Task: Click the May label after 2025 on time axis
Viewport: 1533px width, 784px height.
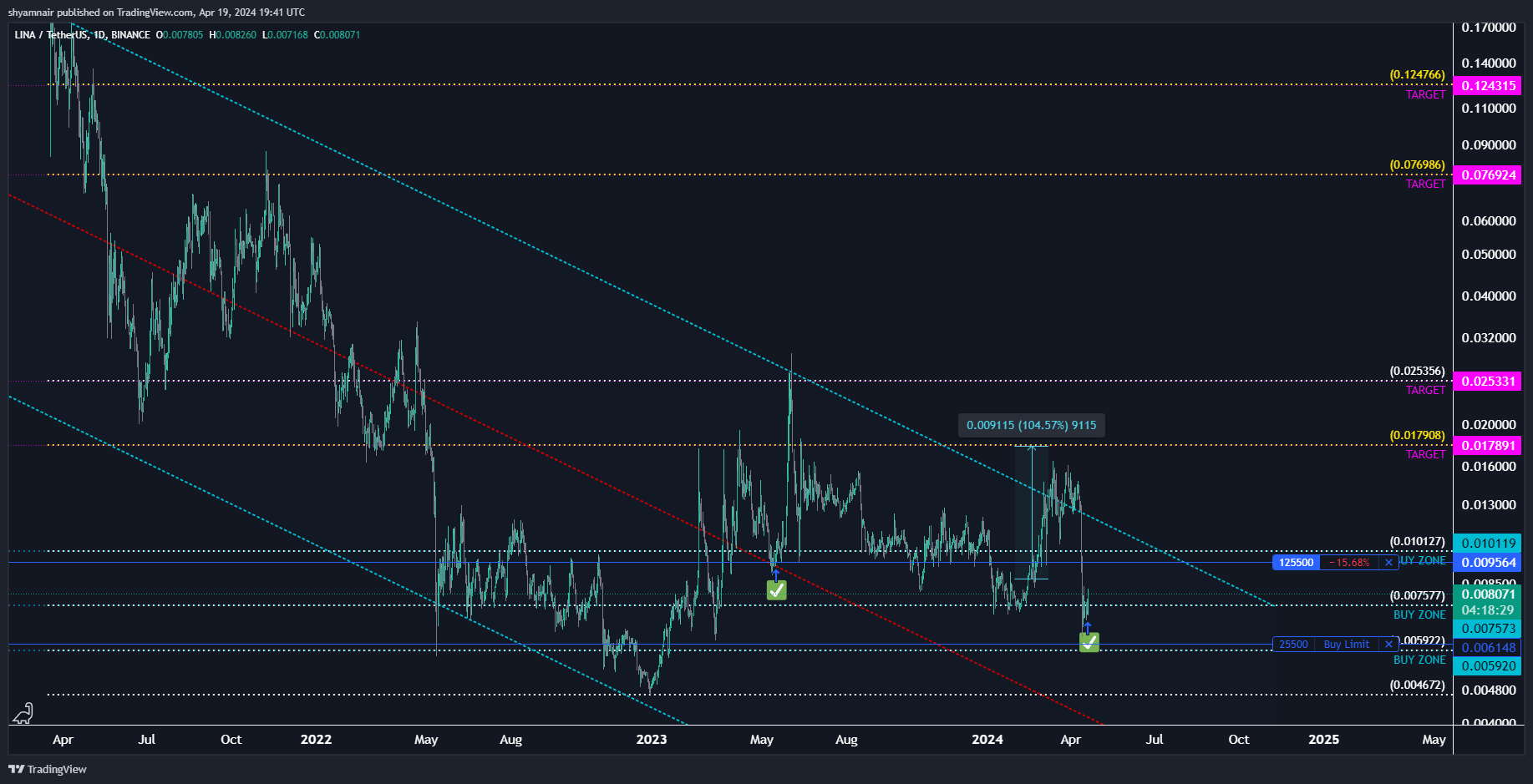Action: click(x=1434, y=740)
